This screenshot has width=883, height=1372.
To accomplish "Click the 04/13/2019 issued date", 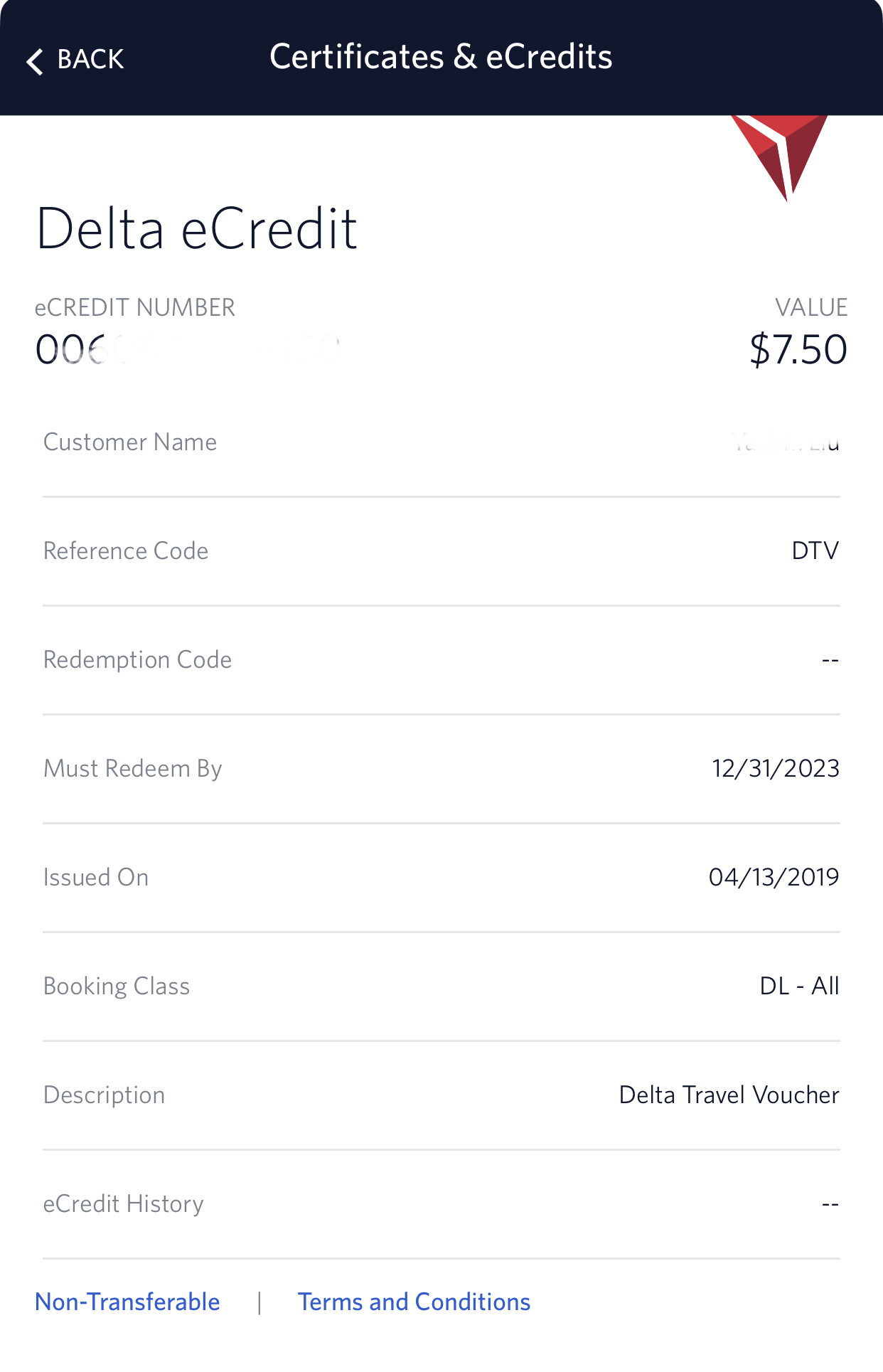I will (774, 878).
